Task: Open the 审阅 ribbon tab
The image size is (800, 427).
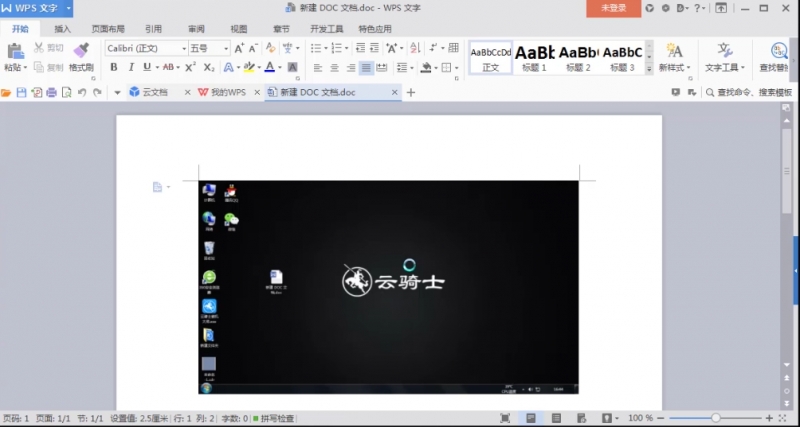Action: pos(196,29)
